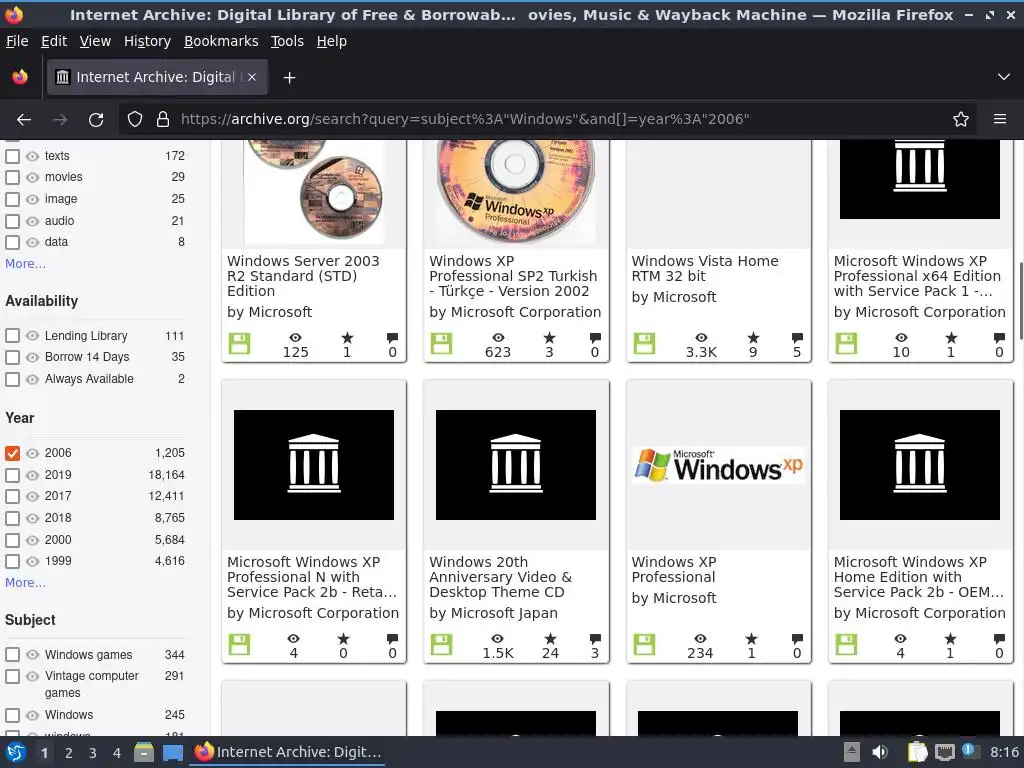Open Windows Vista Home RTM 32 bit

click(705, 268)
